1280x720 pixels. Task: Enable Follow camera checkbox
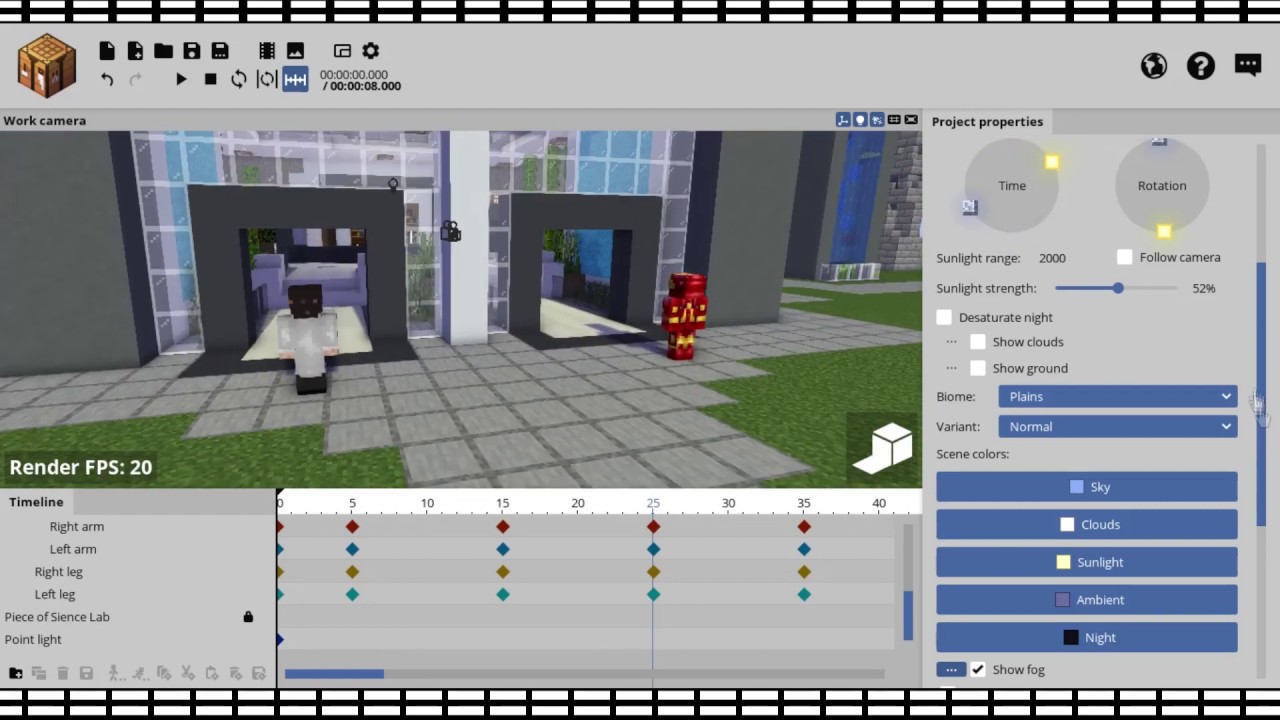[1125, 257]
